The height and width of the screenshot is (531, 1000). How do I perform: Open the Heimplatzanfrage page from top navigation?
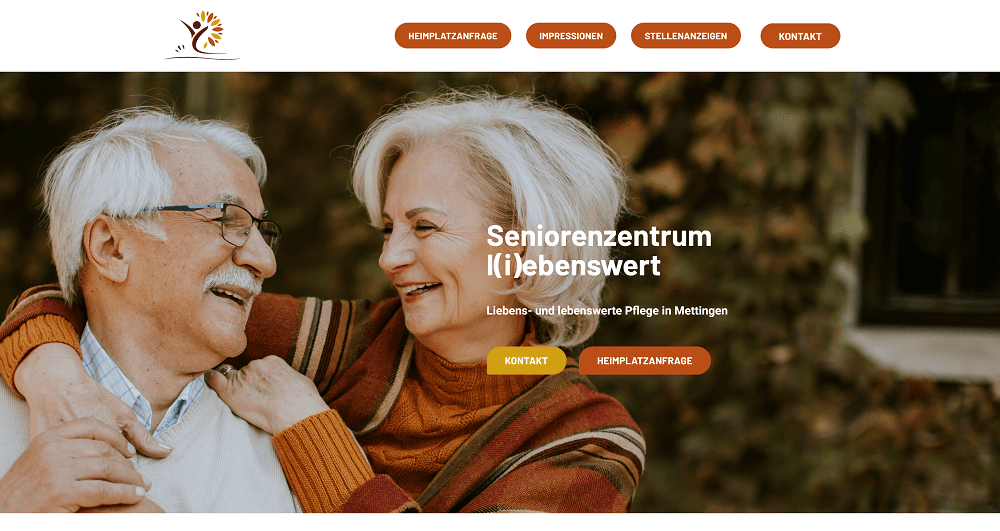(x=453, y=36)
